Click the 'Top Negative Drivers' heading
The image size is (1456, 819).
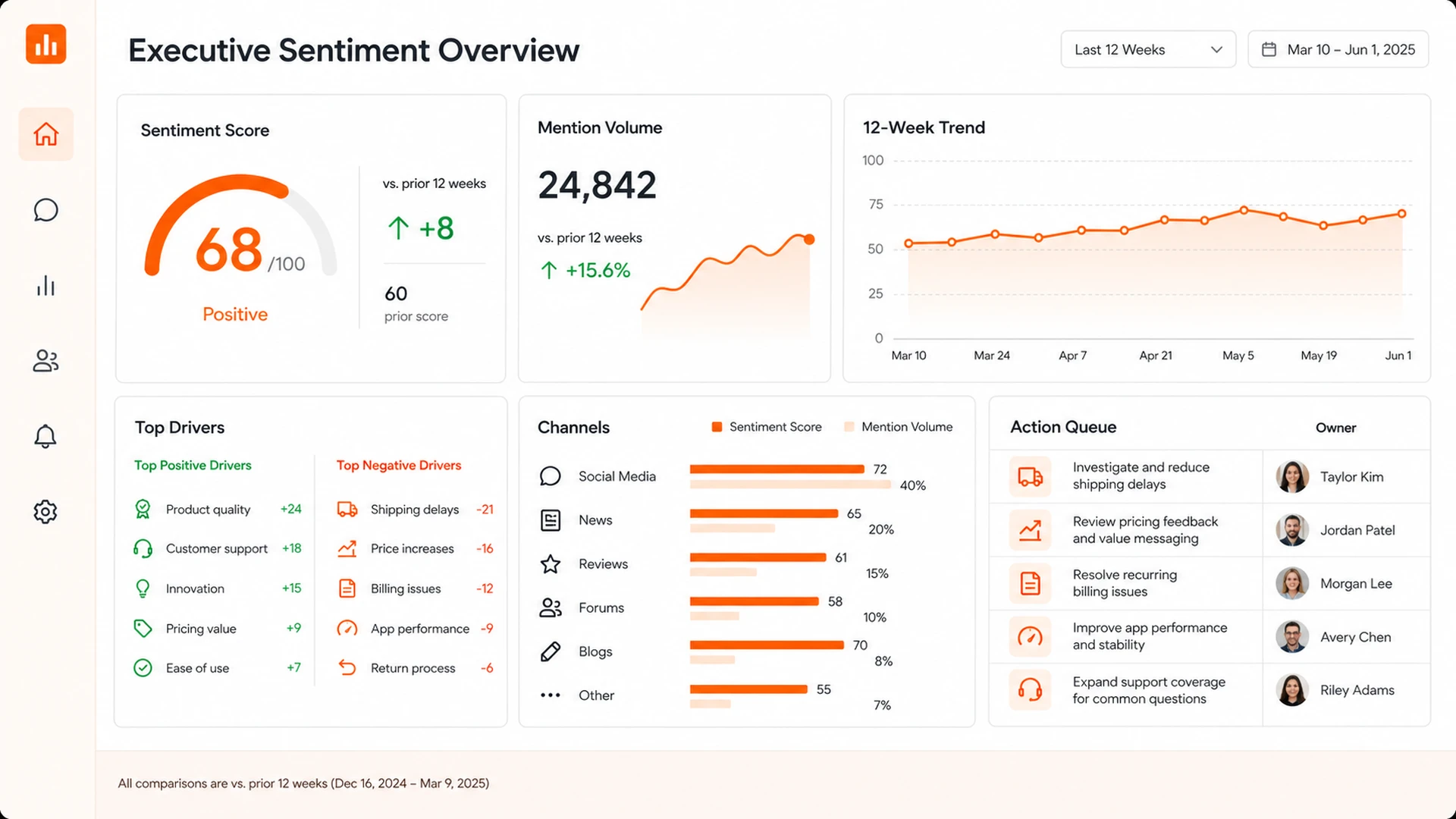pyautogui.click(x=399, y=465)
